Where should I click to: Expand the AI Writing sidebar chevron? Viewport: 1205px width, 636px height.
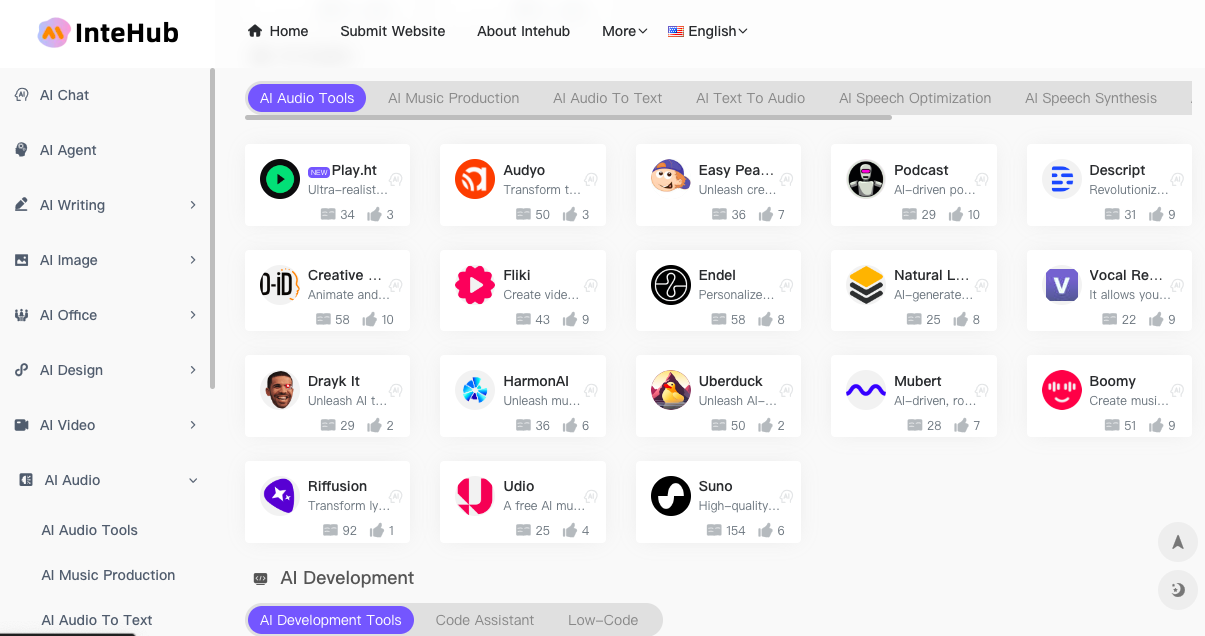(193, 205)
